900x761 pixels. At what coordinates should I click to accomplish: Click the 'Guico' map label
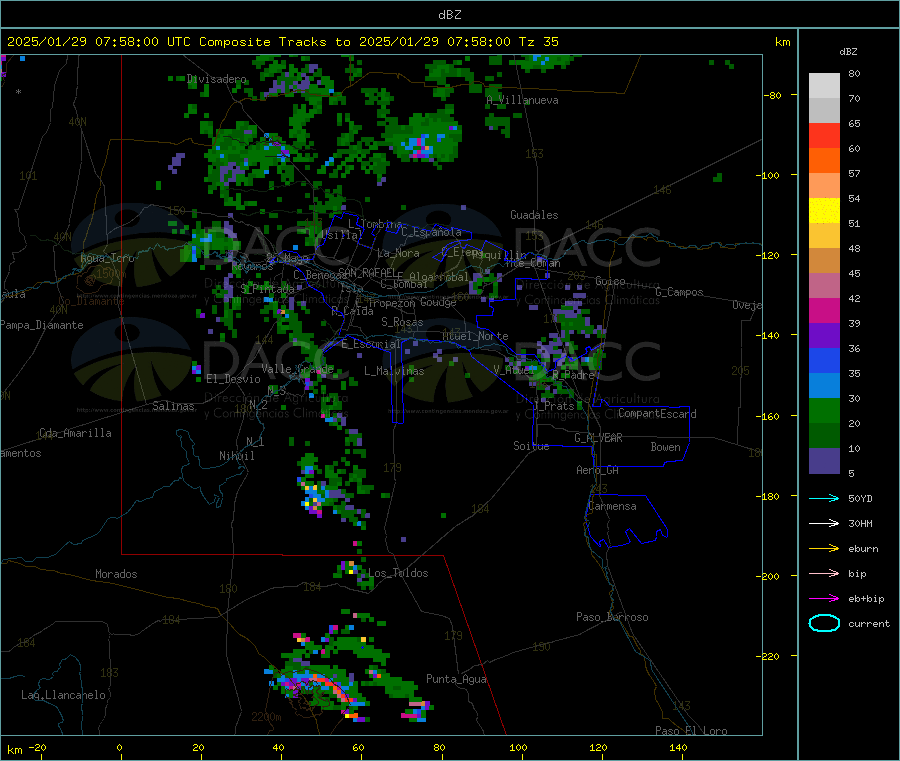coord(610,282)
